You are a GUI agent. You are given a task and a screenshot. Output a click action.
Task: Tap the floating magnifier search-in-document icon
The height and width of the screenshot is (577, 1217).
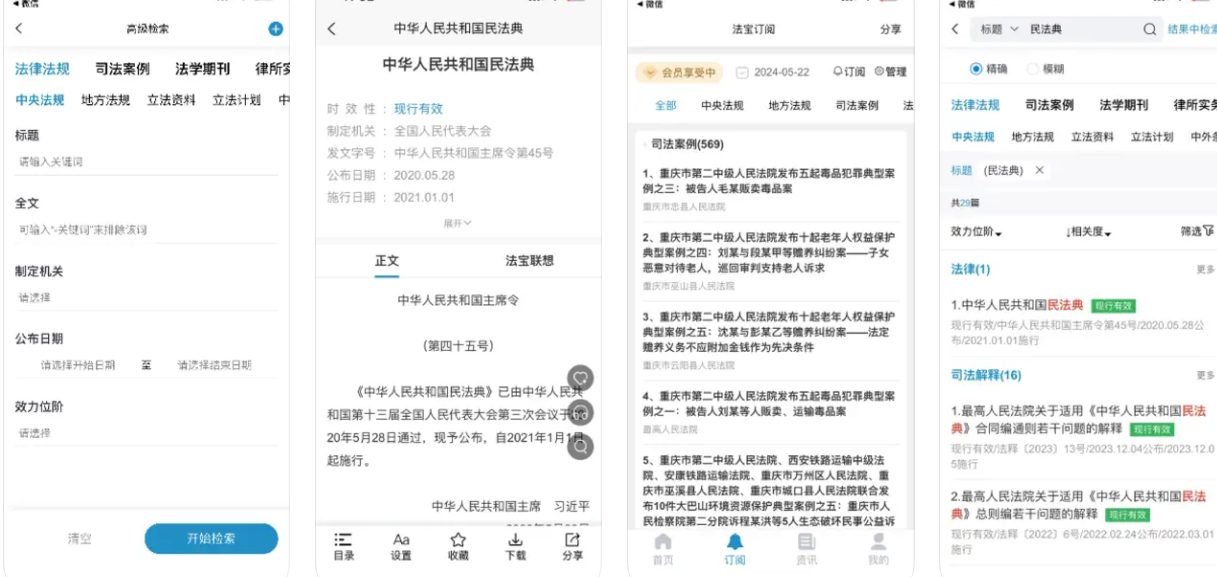point(580,447)
